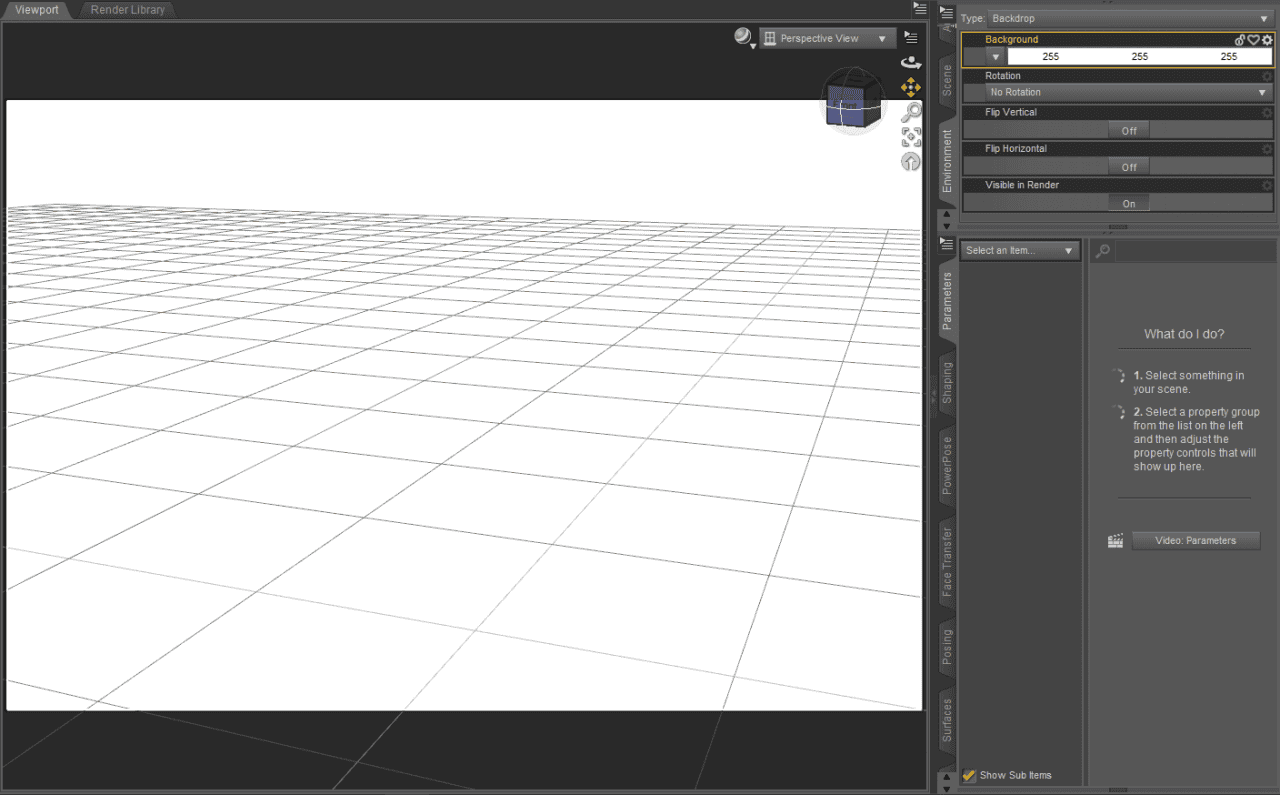Click the search magnifier in the Parameters pane

[1101, 250]
